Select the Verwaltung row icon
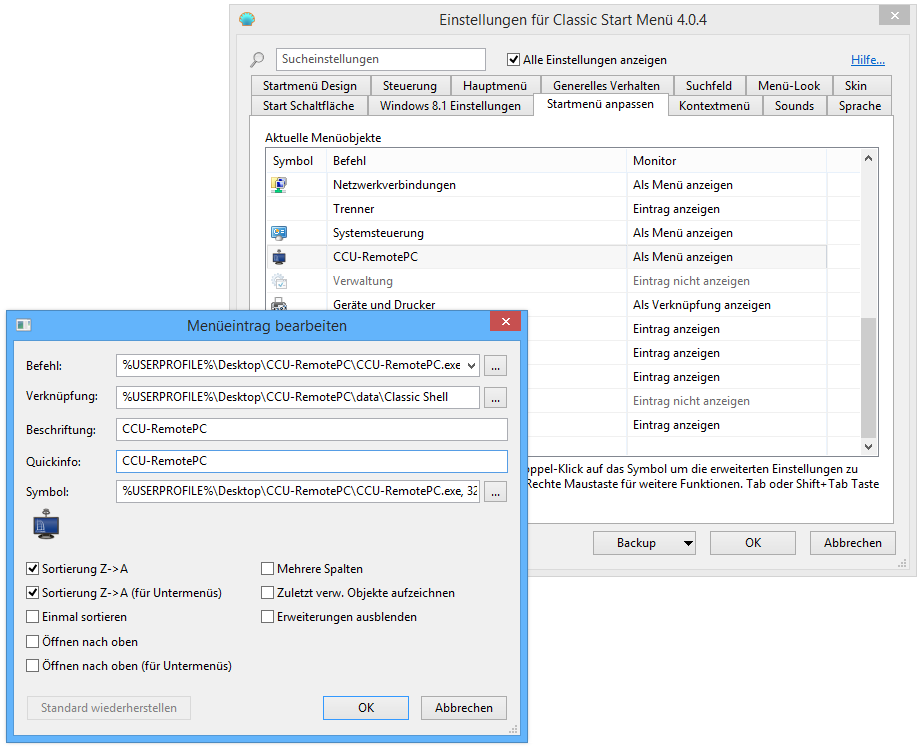The width and height of the screenshot is (923, 749). tap(279, 281)
